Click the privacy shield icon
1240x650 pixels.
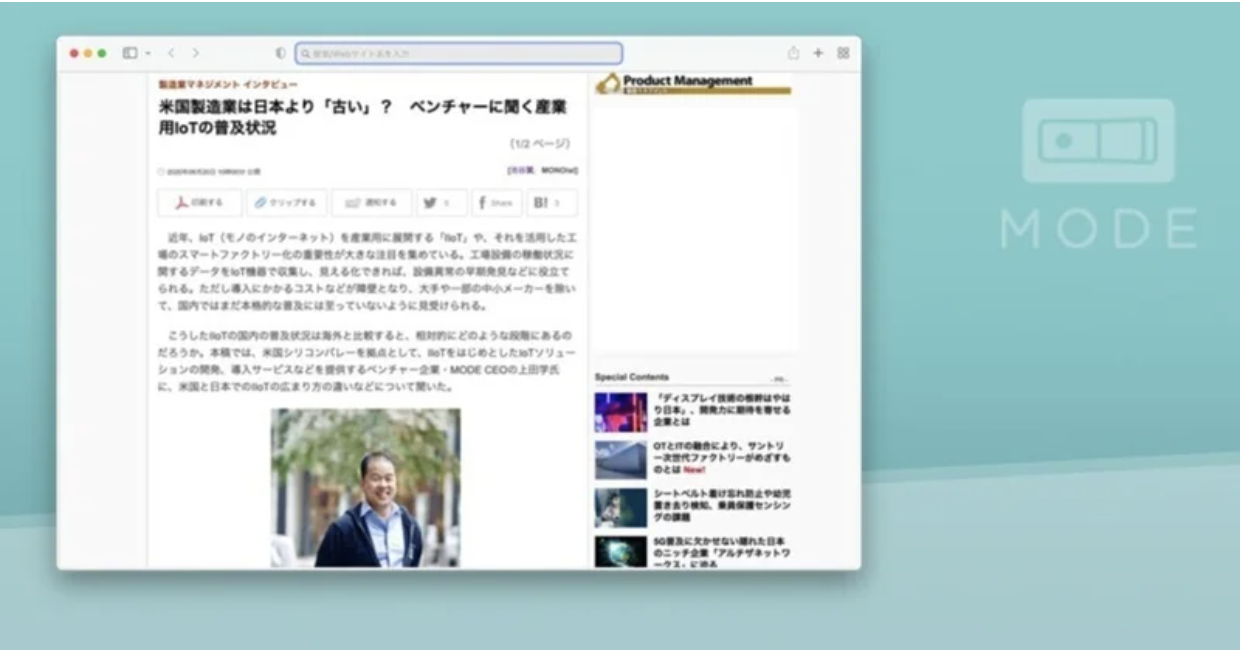point(280,53)
